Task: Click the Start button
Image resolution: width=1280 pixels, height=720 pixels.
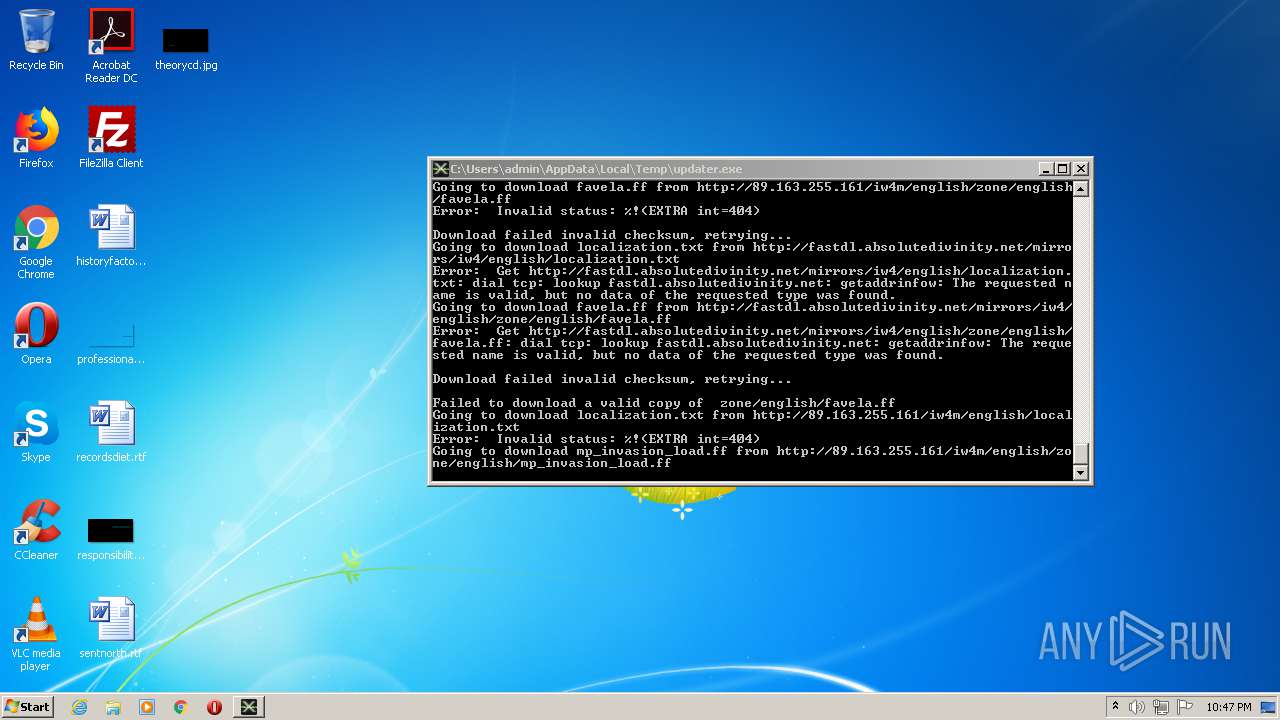Action: click(27, 706)
